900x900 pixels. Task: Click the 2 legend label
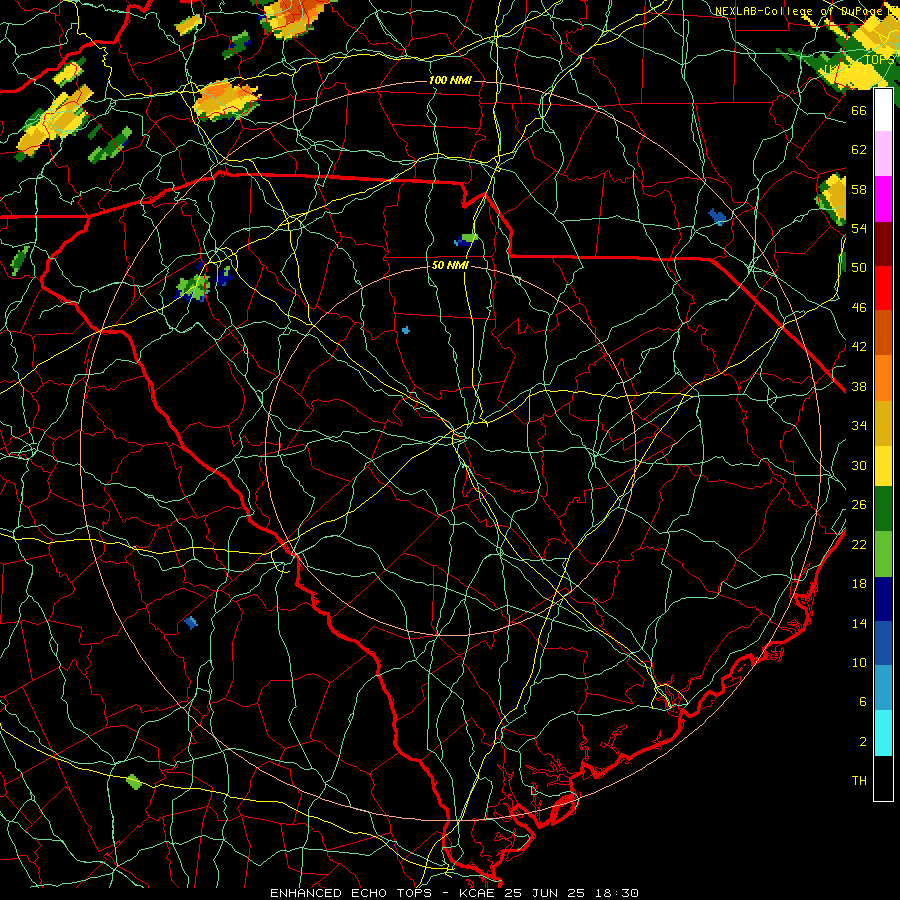pos(863,742)
